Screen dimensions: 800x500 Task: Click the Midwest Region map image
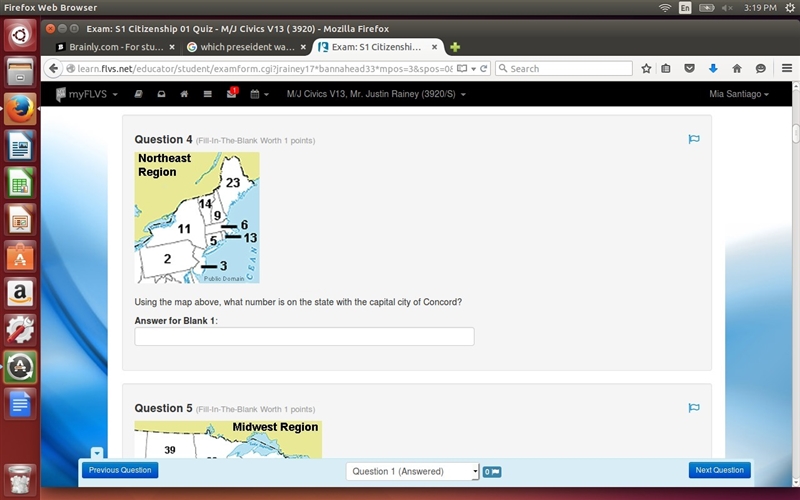pyautogui.click(x=228, y=439)
